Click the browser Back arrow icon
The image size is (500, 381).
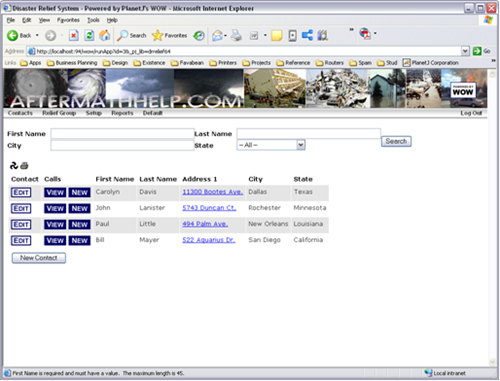(13, 35)
